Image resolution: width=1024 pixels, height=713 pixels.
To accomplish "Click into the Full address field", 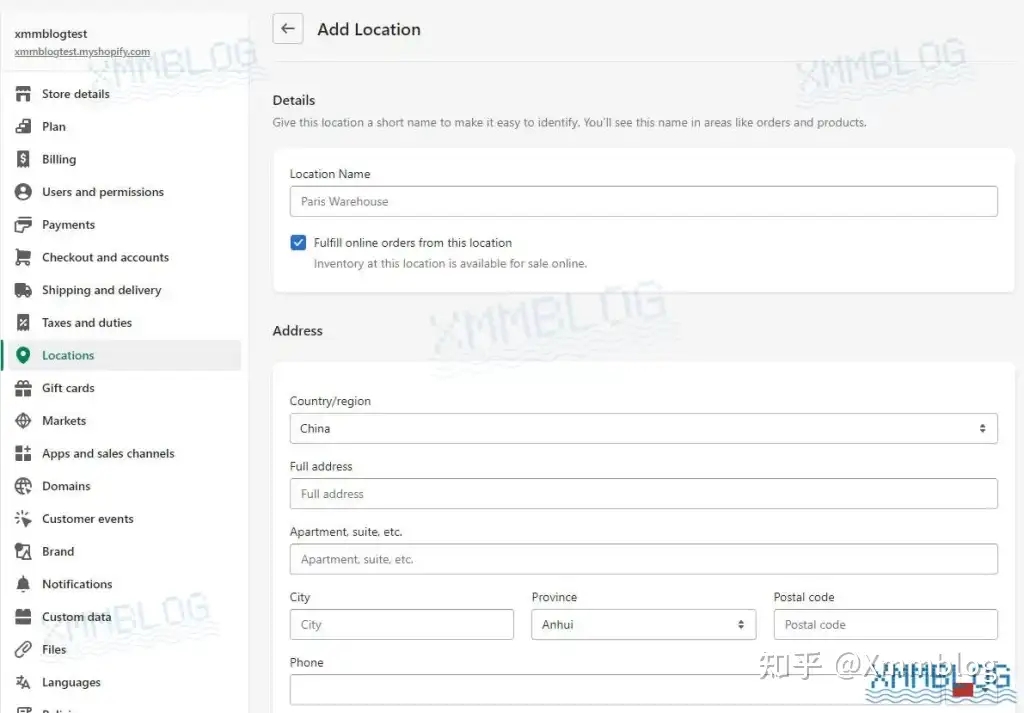I will coord(643,494).
